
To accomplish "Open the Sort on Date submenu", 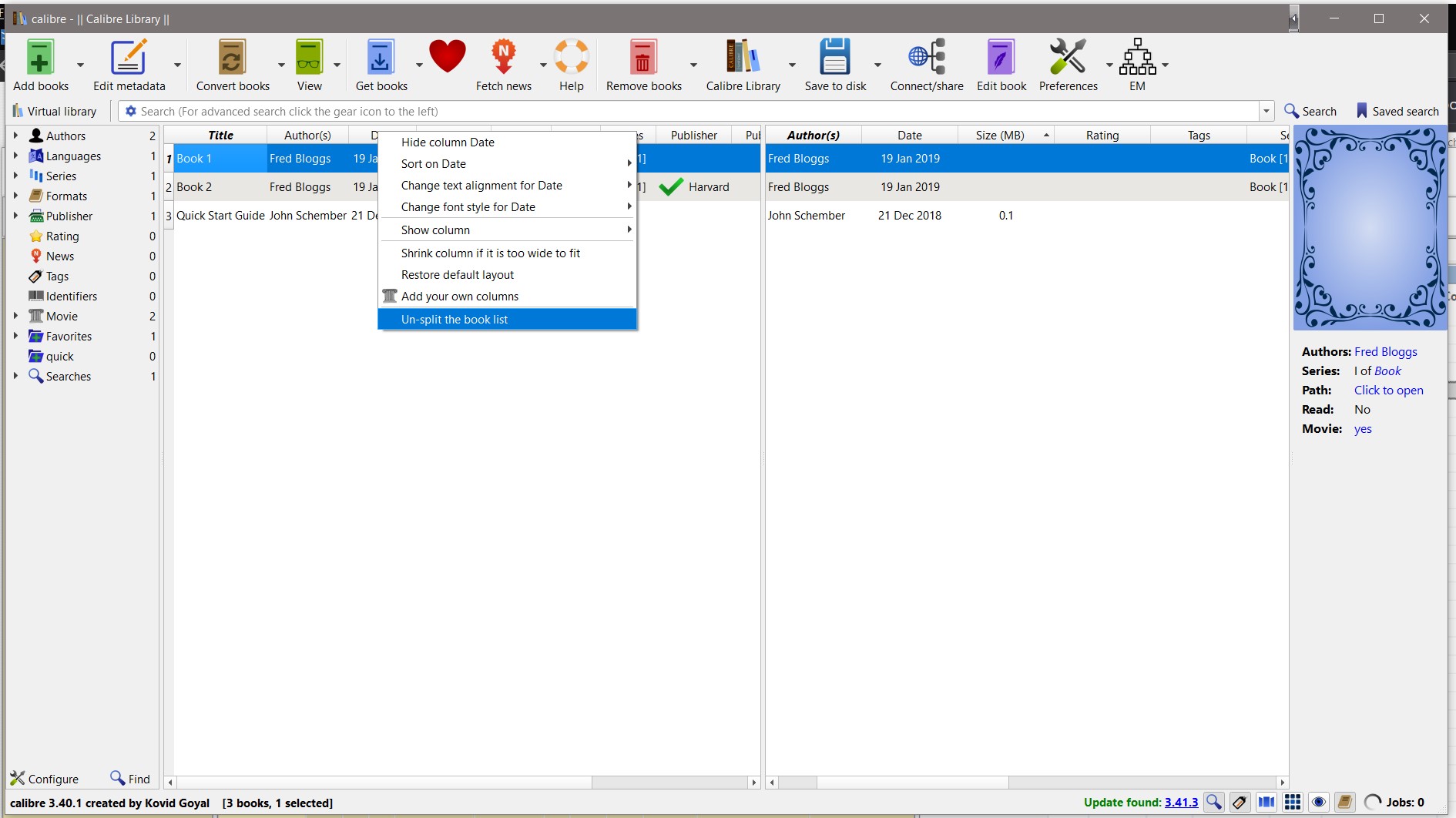I will (507, 163).
